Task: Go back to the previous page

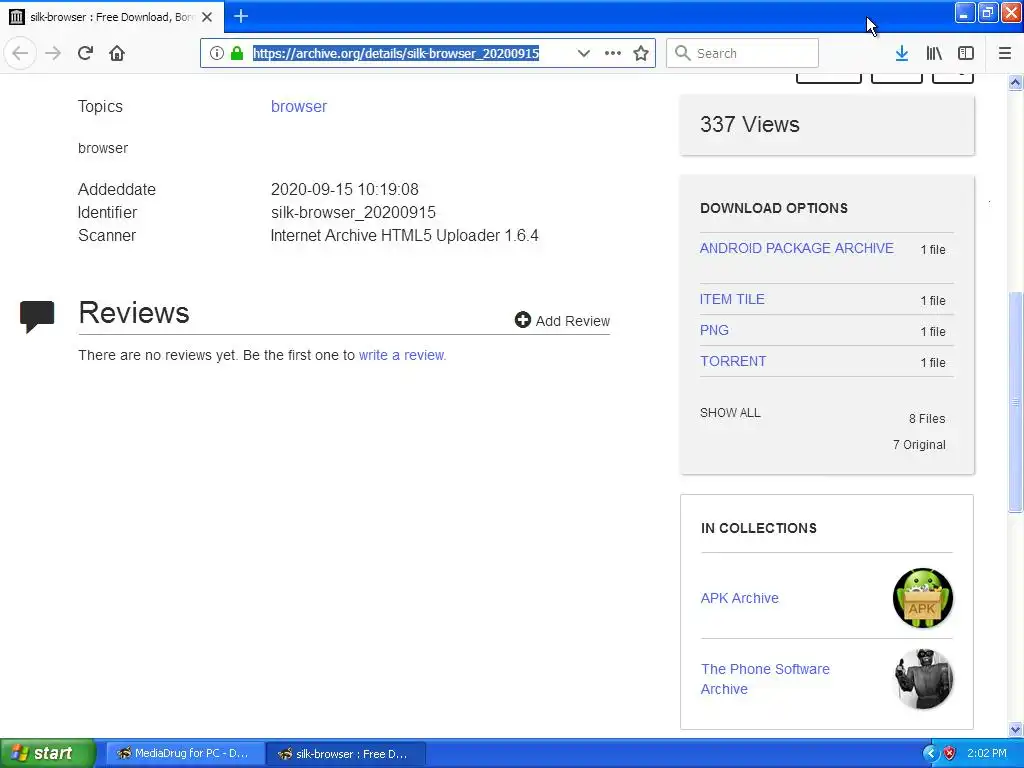Action: click(x=20, y=53)
